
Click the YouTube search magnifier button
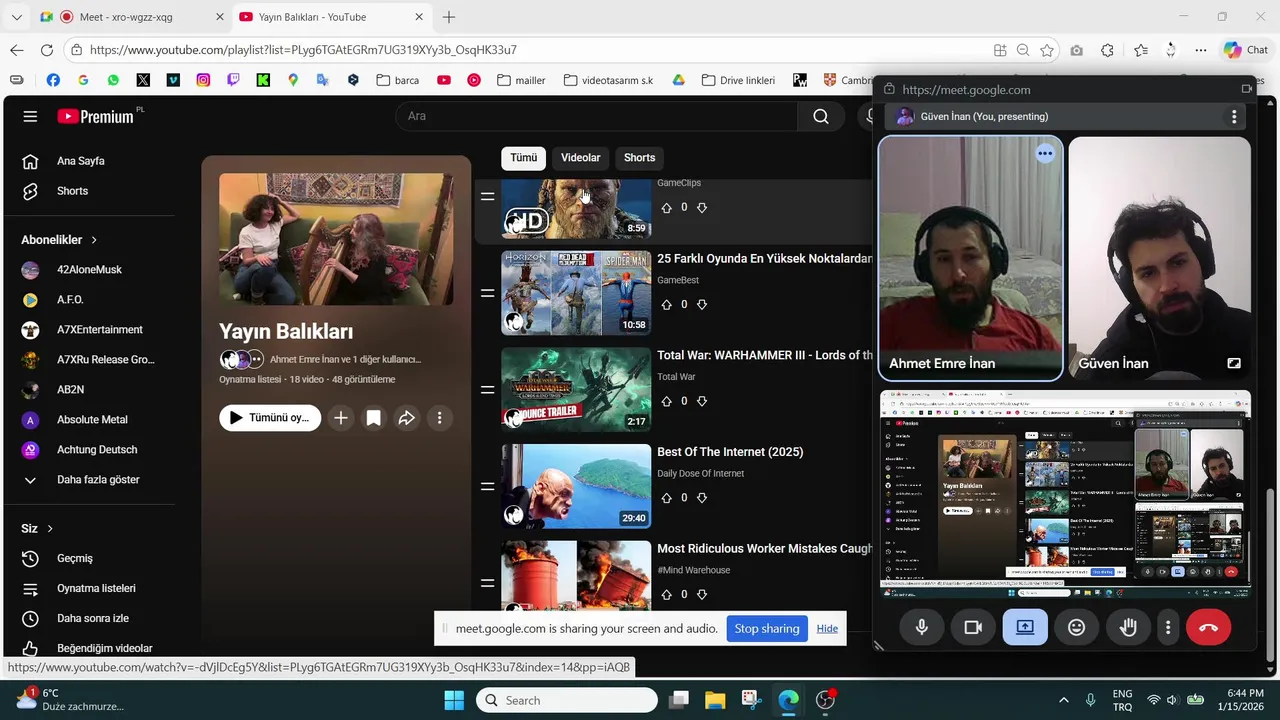click(821, 116)
